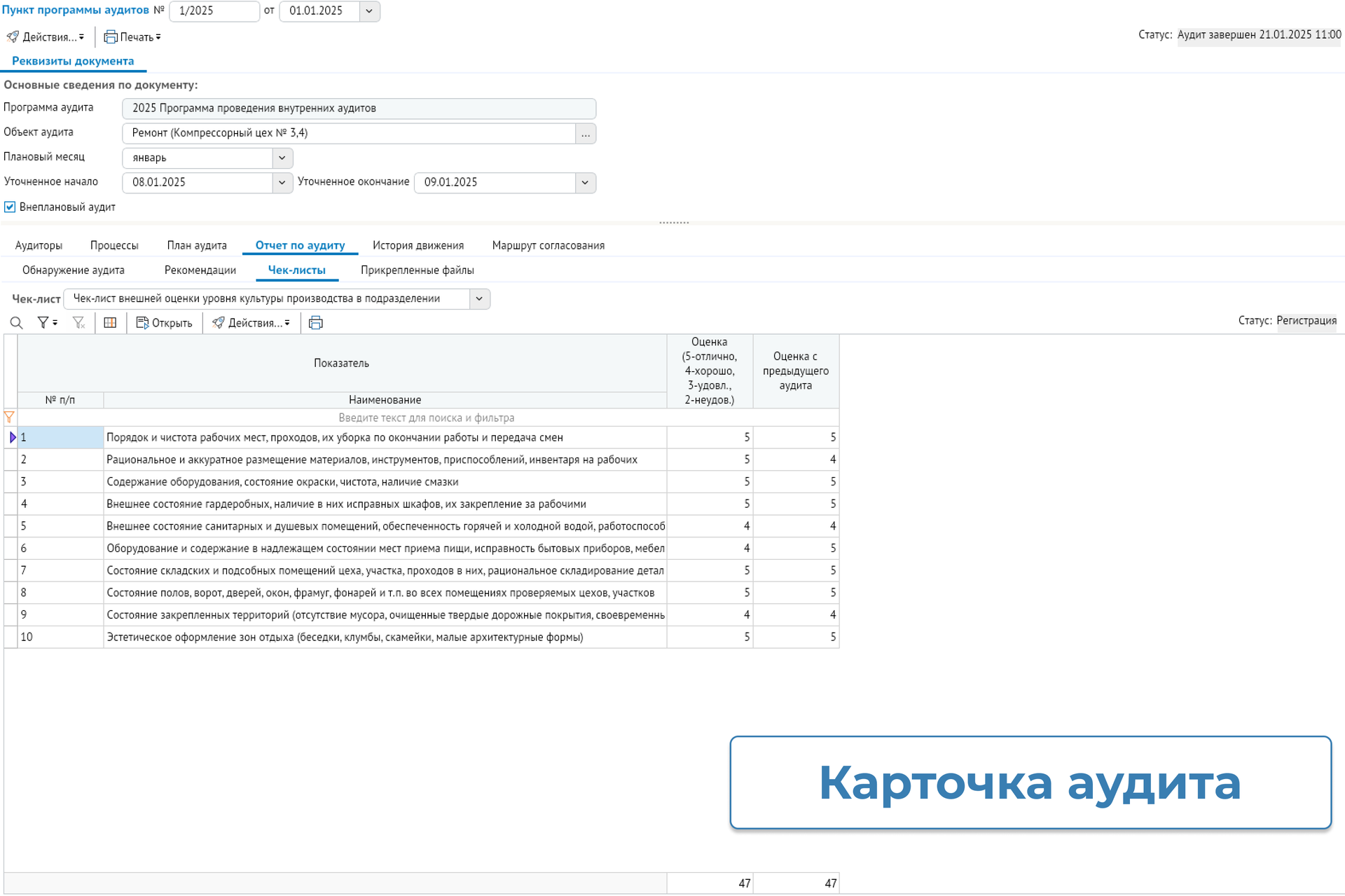The image size is (1345, 896).
Task: Click the search and filter text row
Action: [426, 418]
